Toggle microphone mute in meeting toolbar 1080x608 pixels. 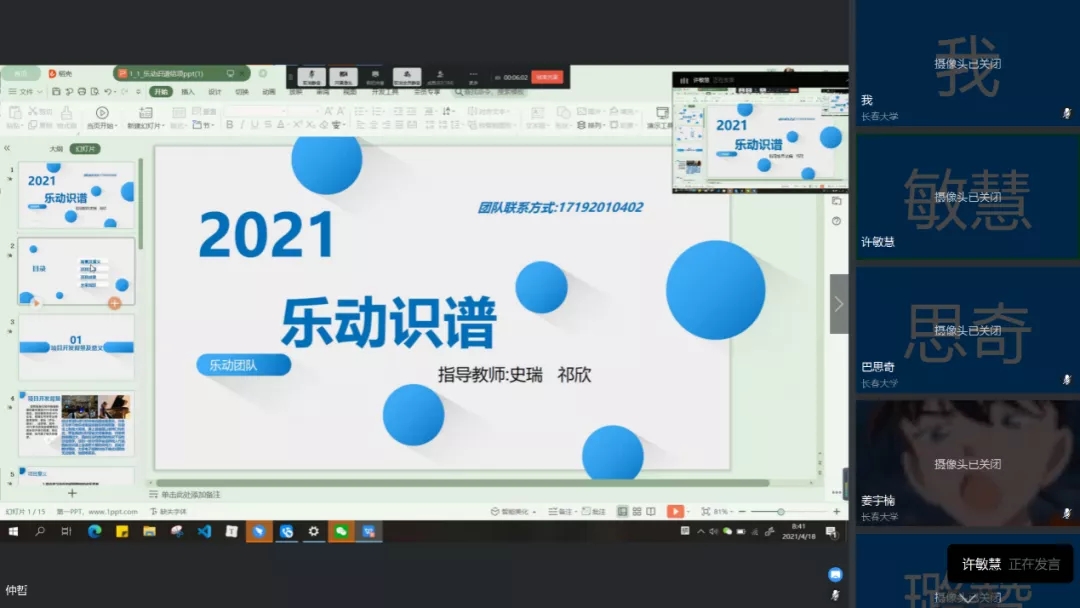coord(311,76)
